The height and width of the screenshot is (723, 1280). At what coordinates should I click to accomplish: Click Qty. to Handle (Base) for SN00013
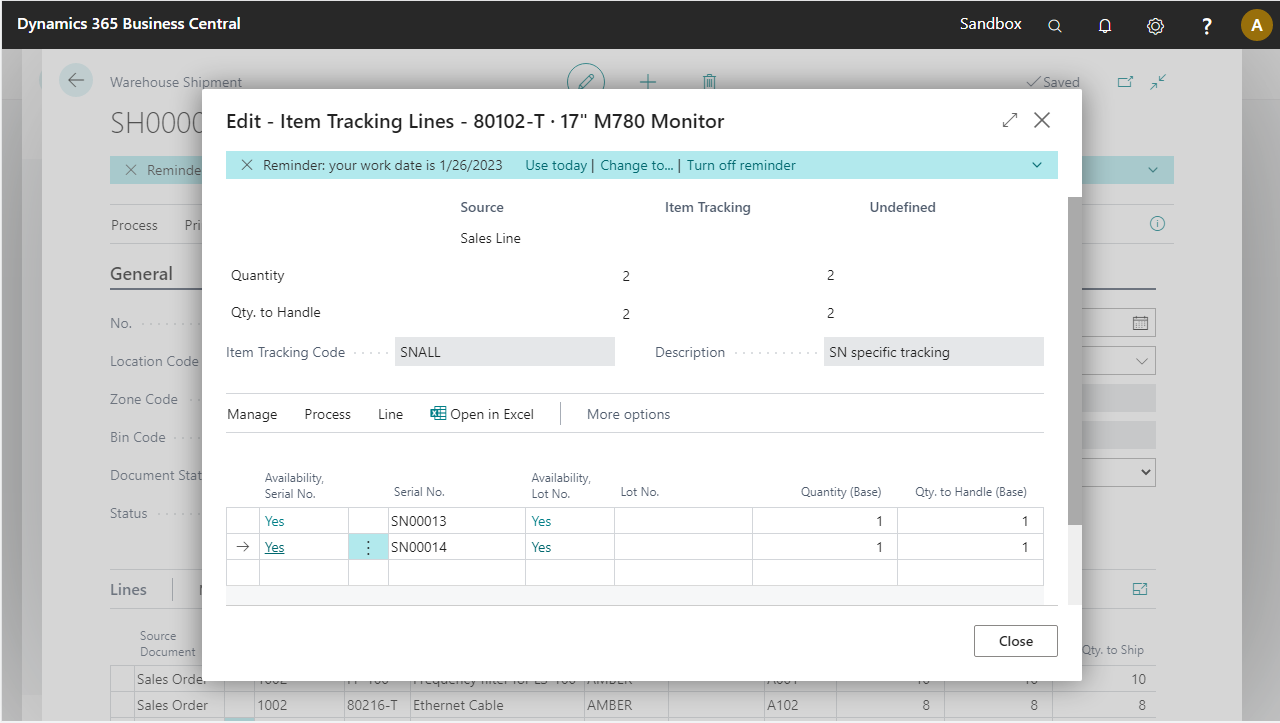tap(970, 521)
